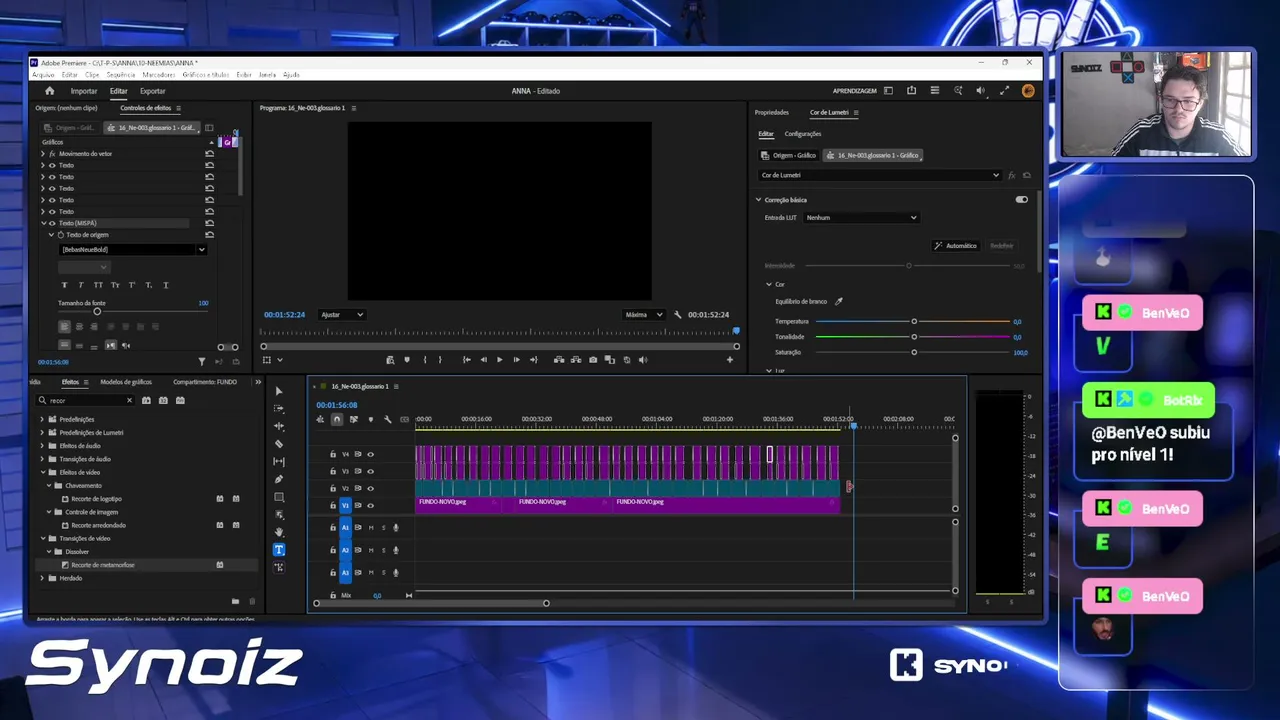
Task: Adjust the Temperatura slider handle
Action: click(x=914, y=322)
